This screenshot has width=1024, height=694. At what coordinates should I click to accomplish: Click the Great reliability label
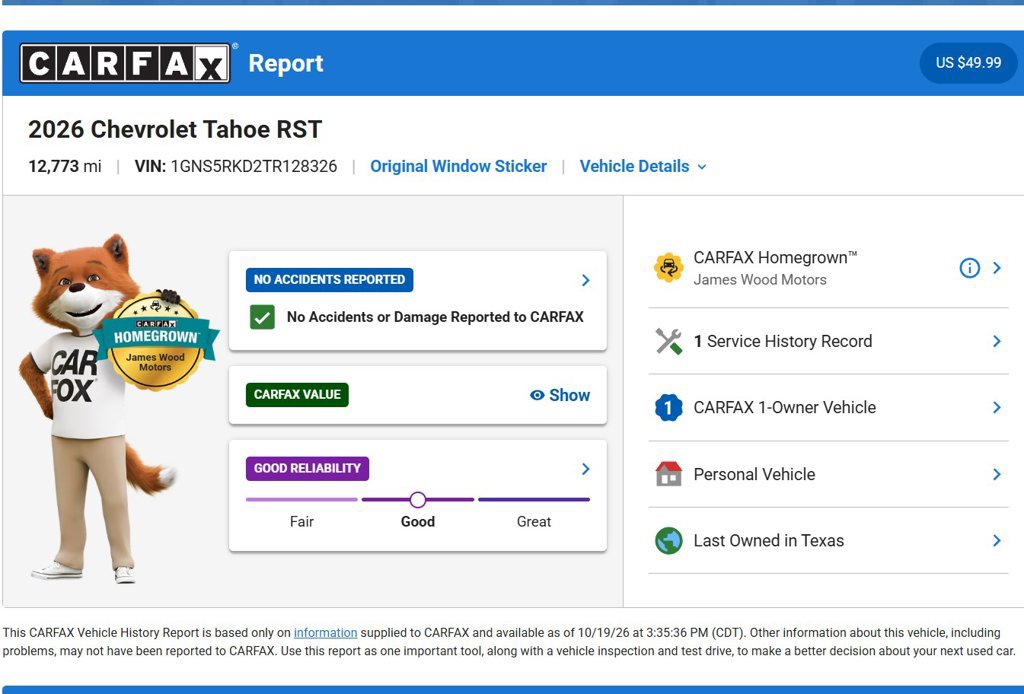534,522
